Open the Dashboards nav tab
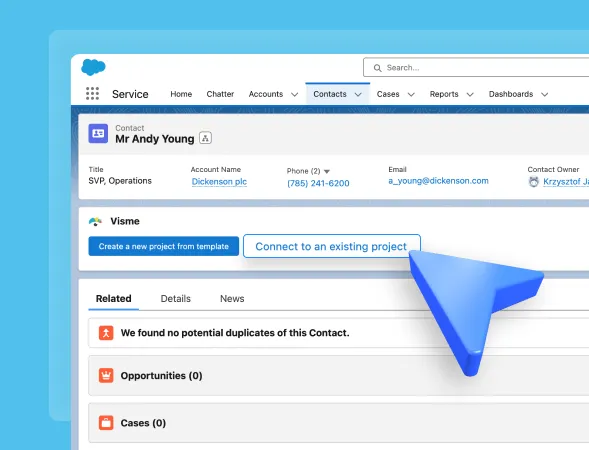589x450 pixels. 511,94
